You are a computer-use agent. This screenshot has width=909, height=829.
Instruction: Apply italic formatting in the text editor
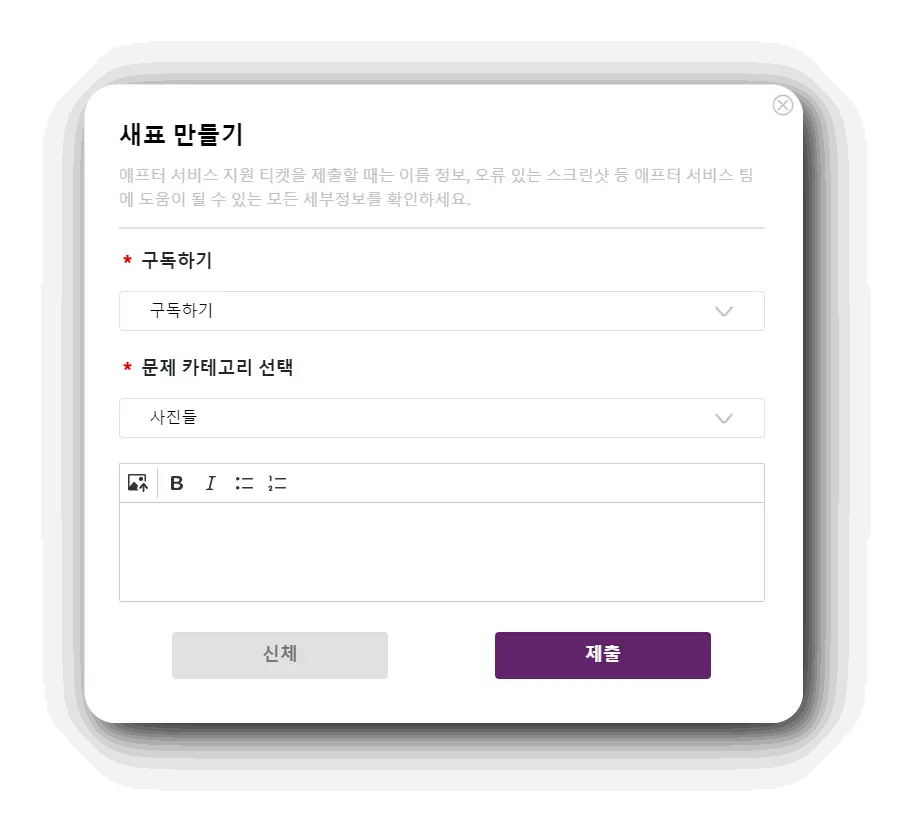210,482
